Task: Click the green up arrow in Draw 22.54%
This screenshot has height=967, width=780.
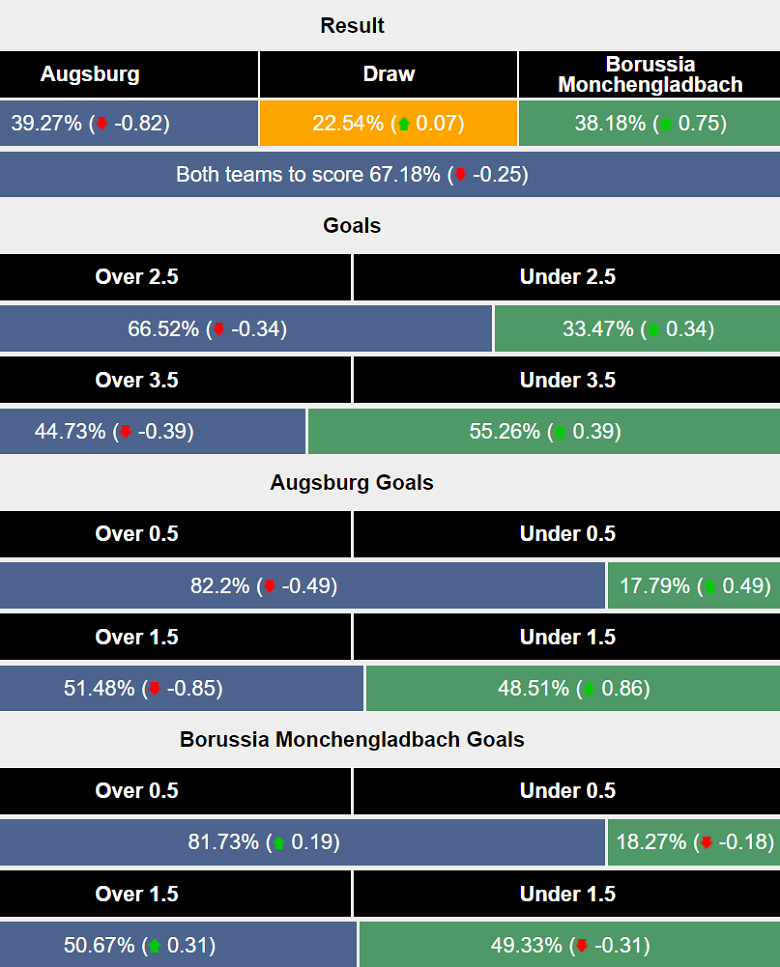Action: click(404, 124)
